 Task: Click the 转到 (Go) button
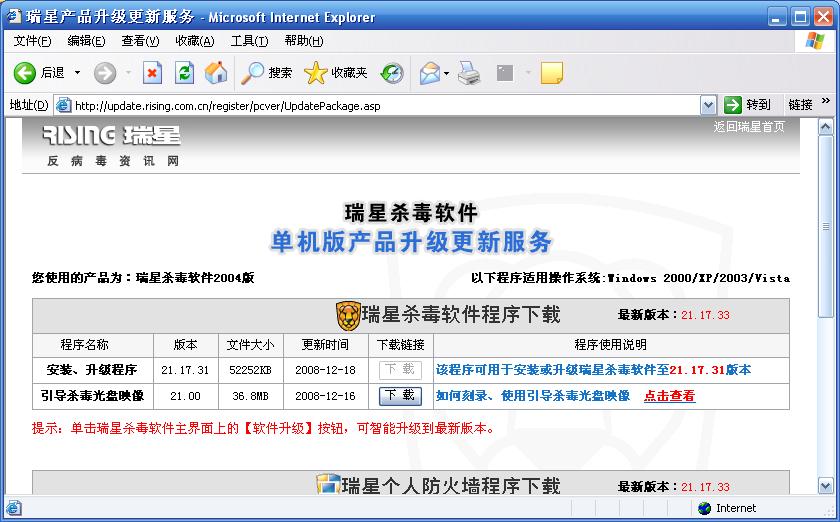point(747,105)
